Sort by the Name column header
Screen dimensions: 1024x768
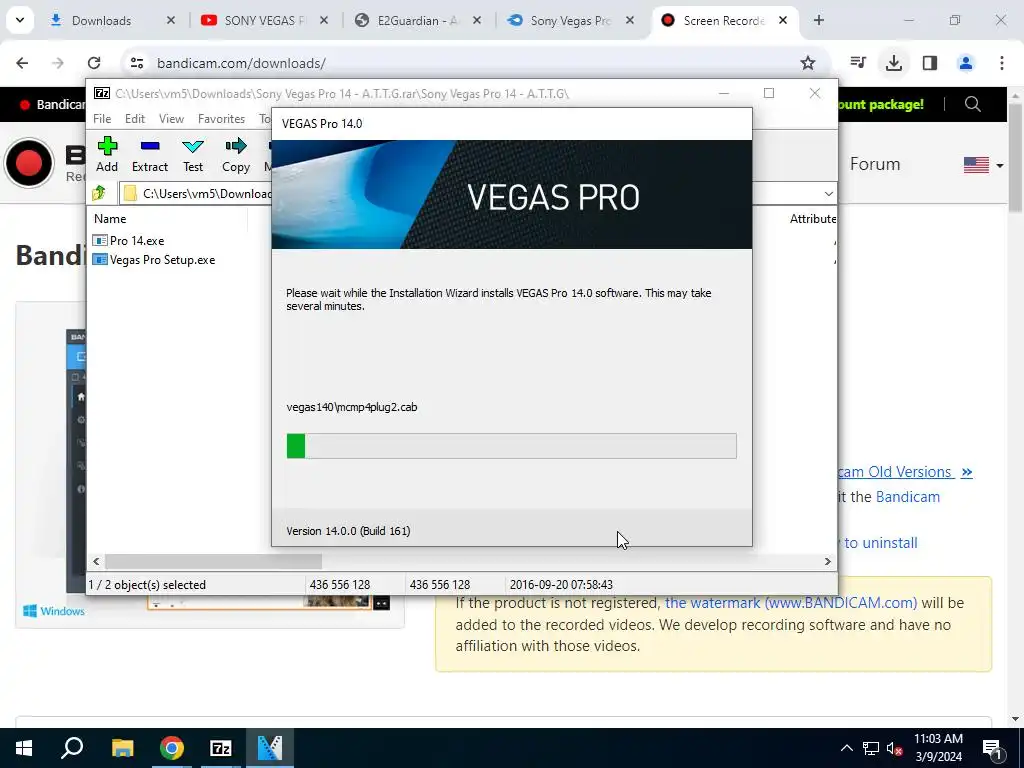(x=110, y=219)
